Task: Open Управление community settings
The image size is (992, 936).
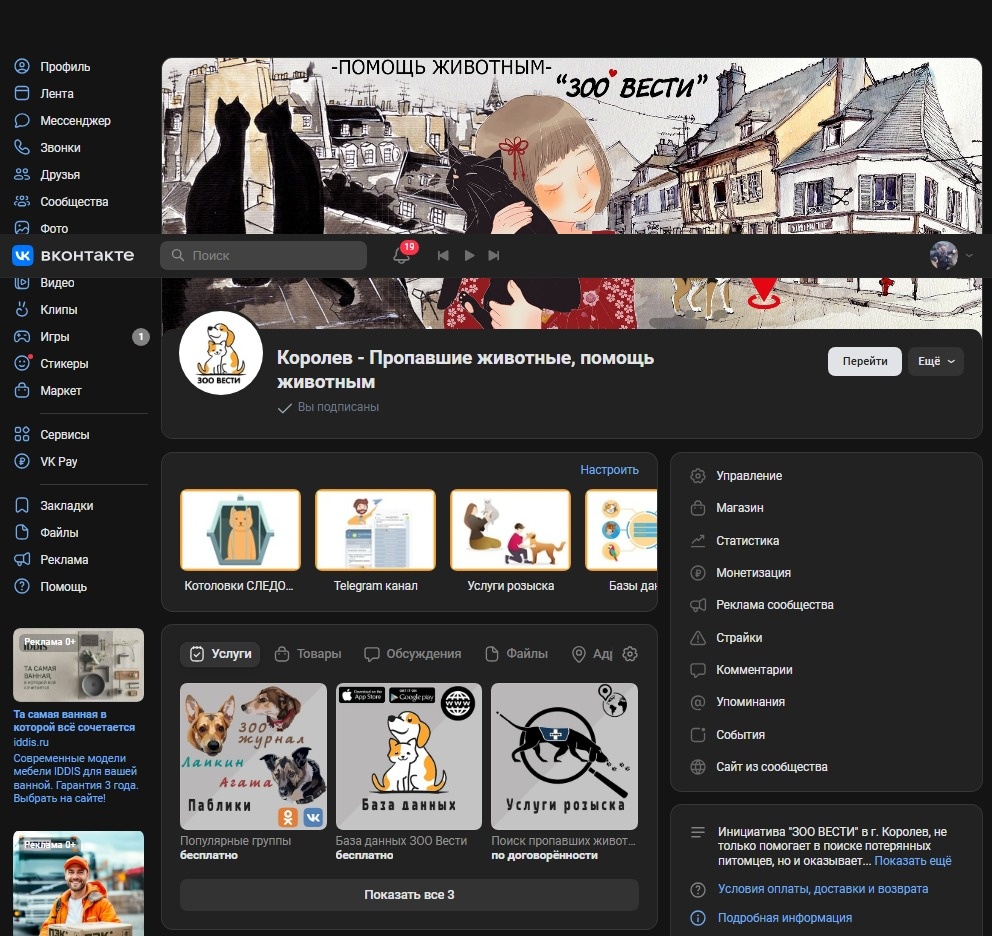Action: tap(736, 476)
